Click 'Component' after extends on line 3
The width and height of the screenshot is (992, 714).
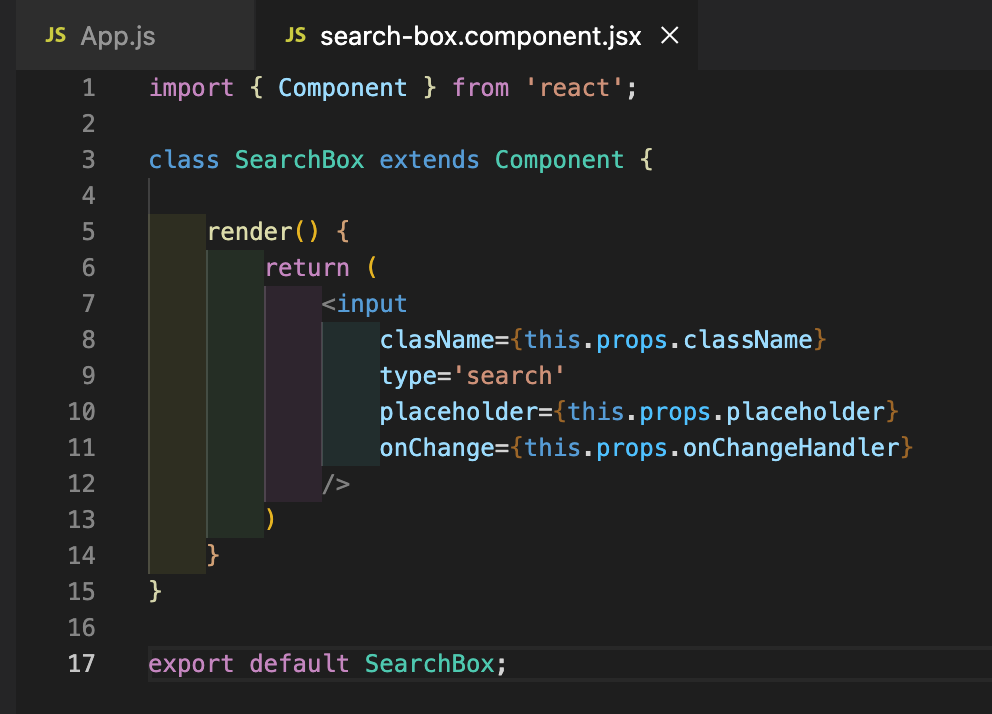click(x=559, y=160)
